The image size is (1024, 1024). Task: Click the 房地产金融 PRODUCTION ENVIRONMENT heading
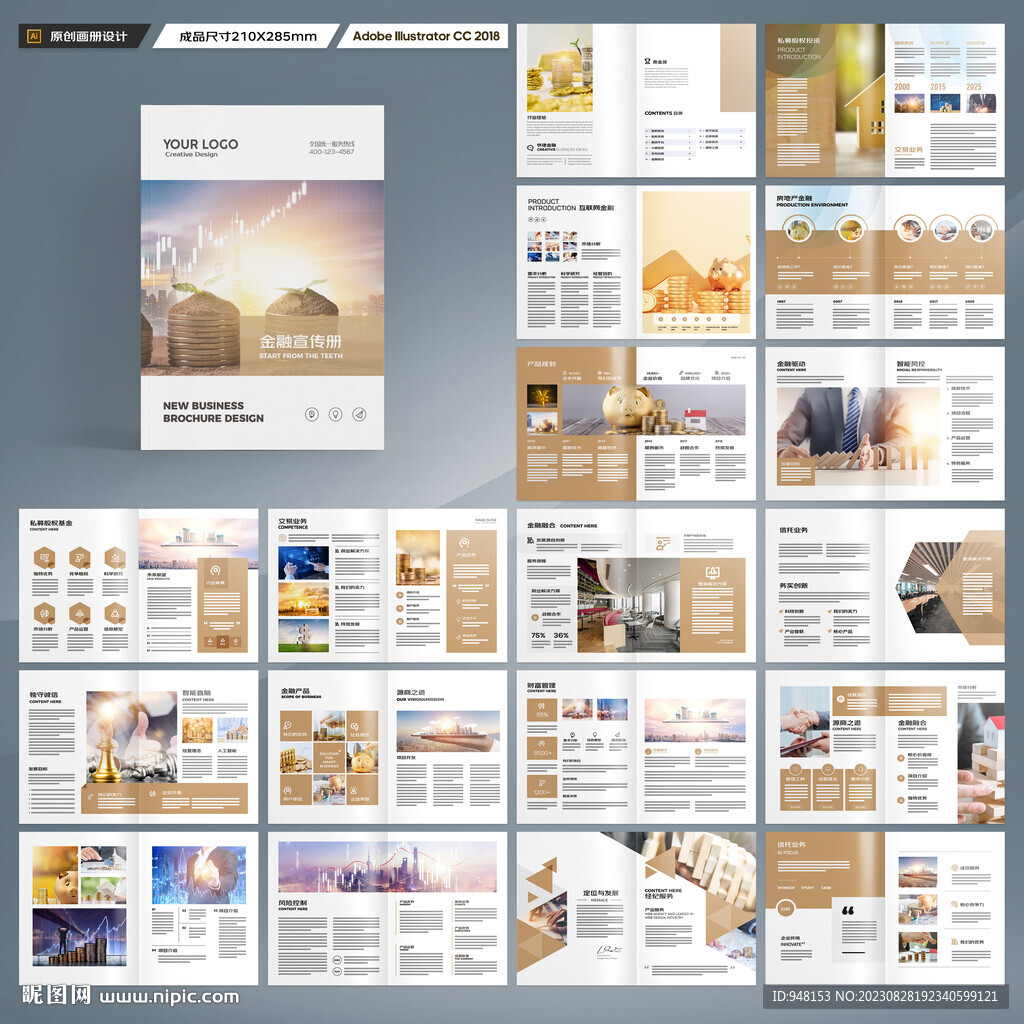click(812, 200)
